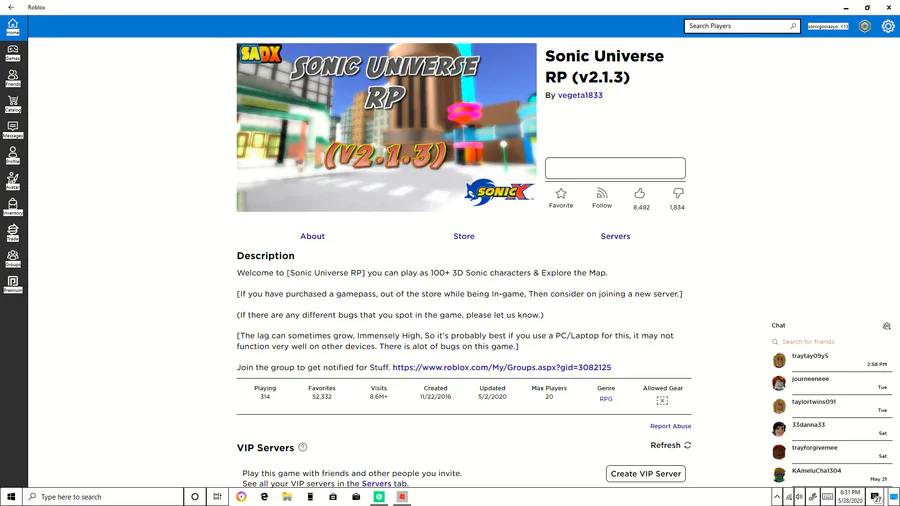Viewport: 900px width, 506px height.
Task: Show hidden tray icons chevron
Action: point(777,497)
